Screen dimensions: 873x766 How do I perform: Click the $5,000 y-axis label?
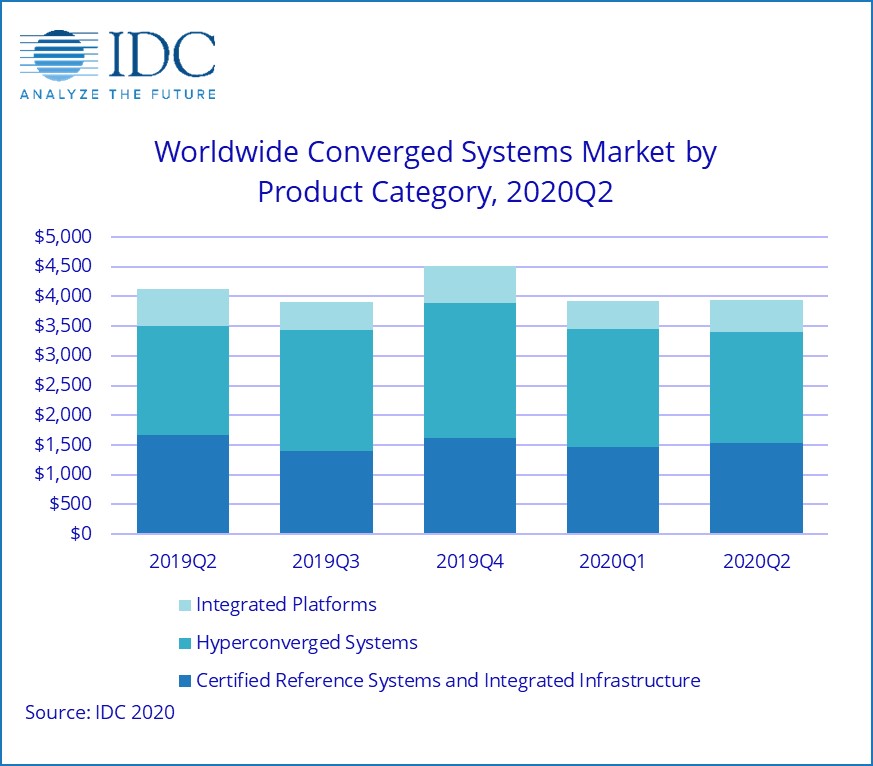[62, 237]
